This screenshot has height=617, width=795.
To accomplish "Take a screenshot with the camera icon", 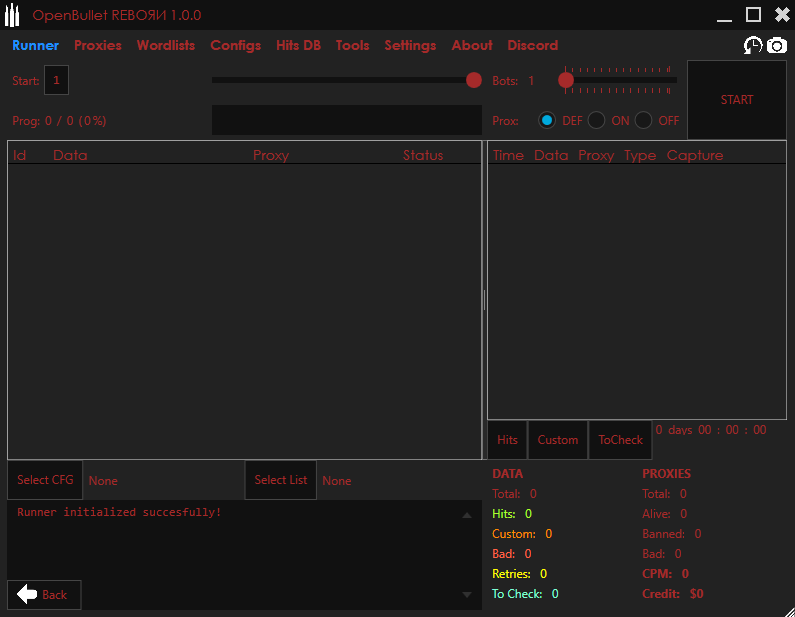I will point(776,46).
